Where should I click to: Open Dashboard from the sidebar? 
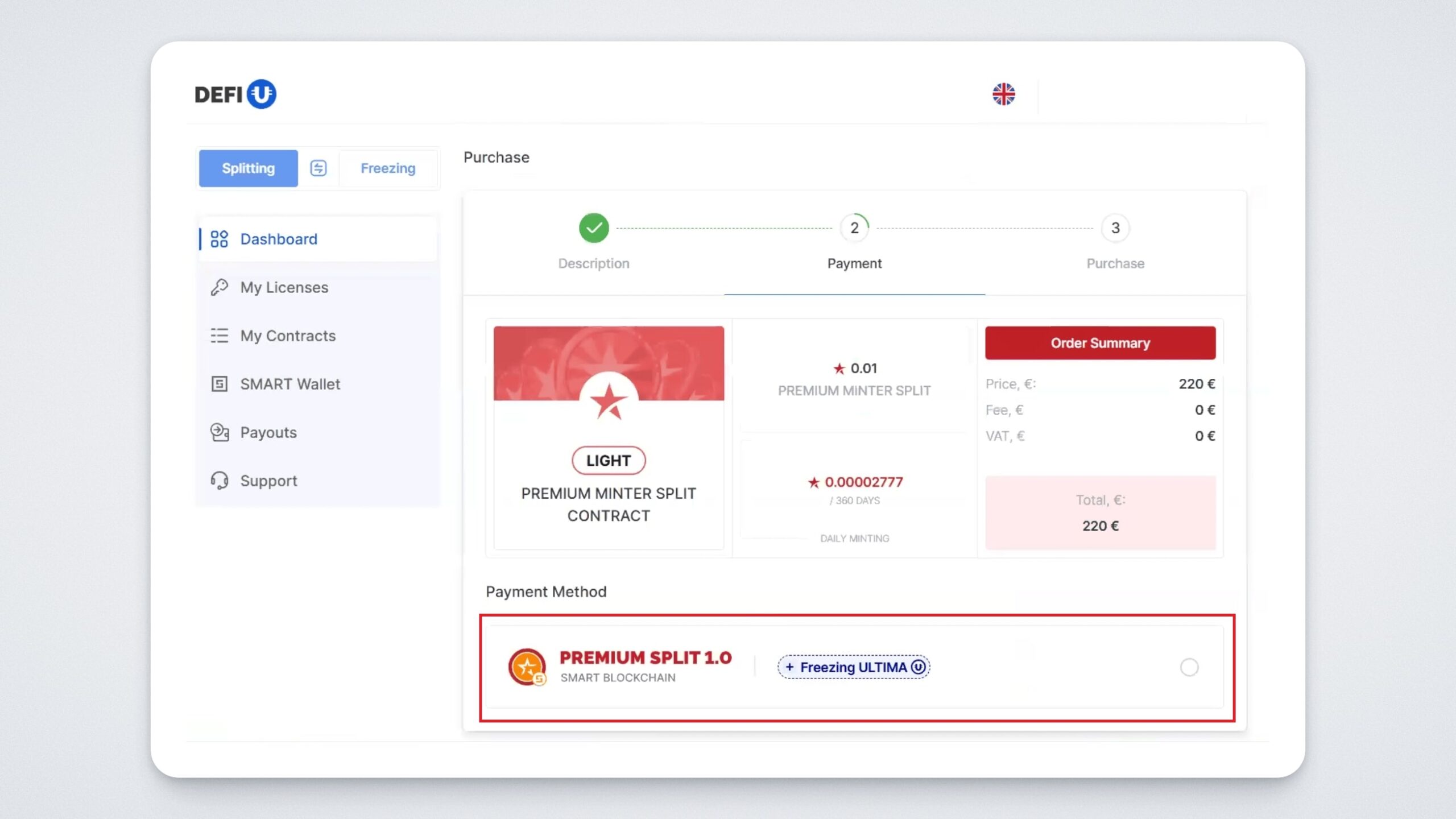click(278, 239)
